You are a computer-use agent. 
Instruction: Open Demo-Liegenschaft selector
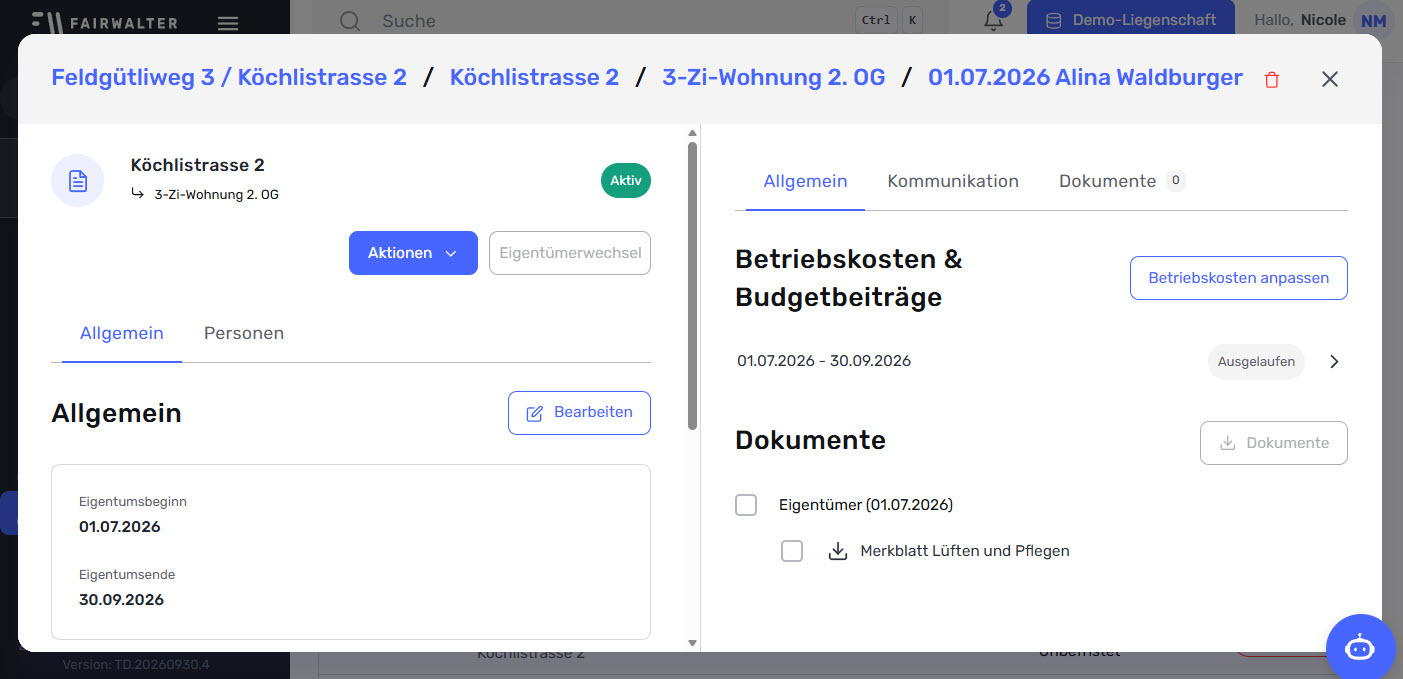click(1131, 20)
